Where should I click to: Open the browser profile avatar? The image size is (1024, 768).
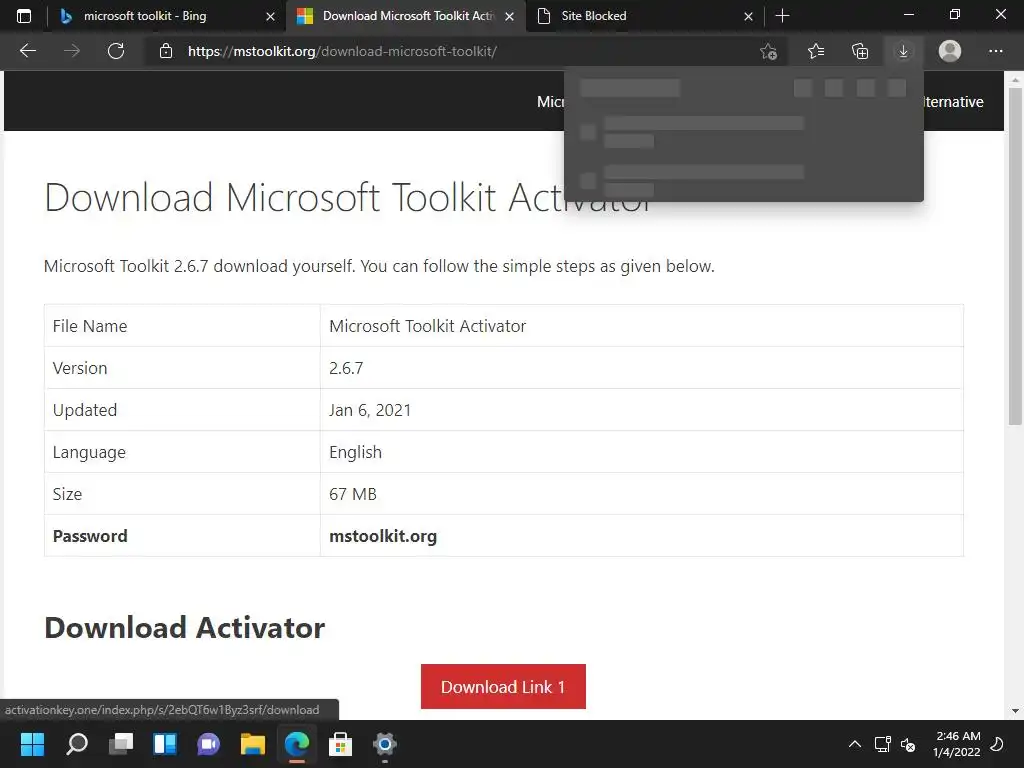(x=950, y=51)
